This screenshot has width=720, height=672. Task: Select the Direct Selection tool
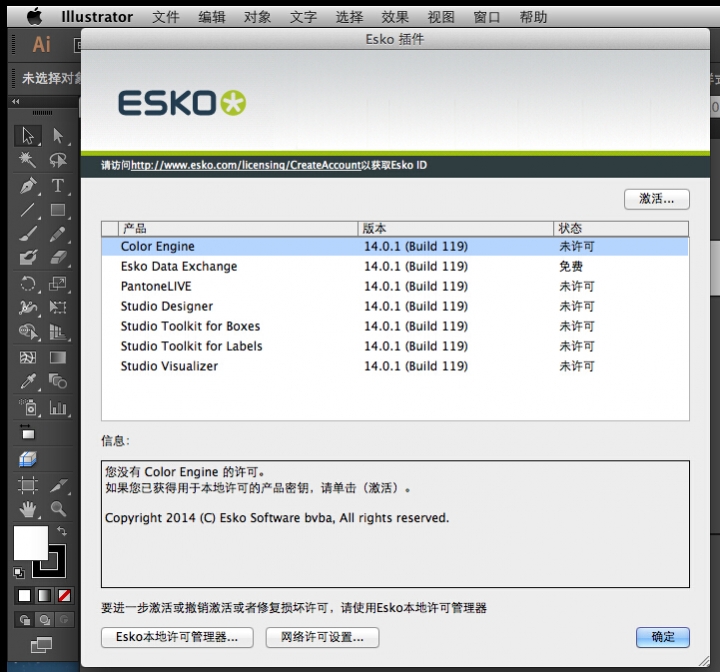[58, 136]
